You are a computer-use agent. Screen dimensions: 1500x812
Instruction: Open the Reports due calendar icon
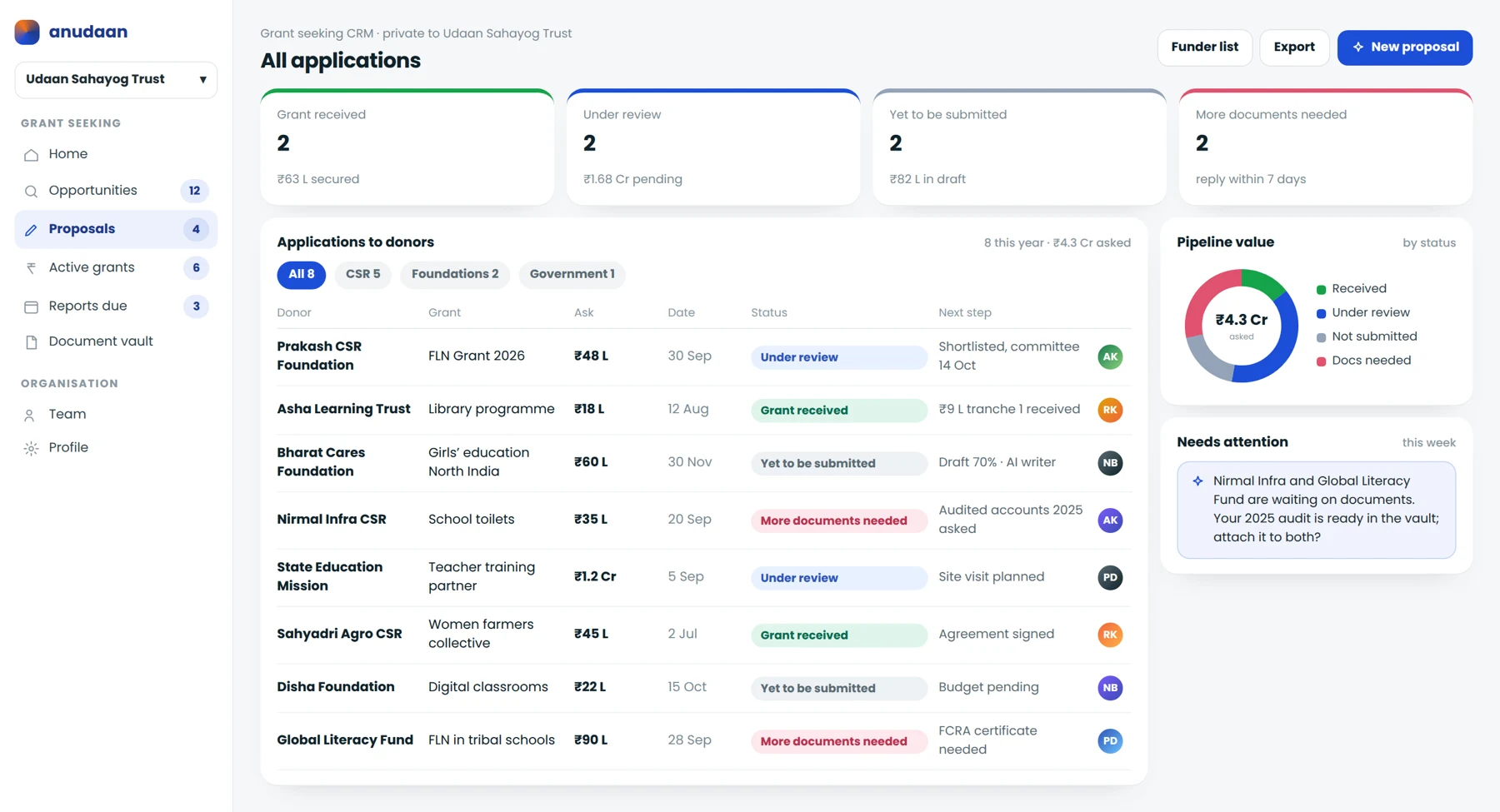31,306
